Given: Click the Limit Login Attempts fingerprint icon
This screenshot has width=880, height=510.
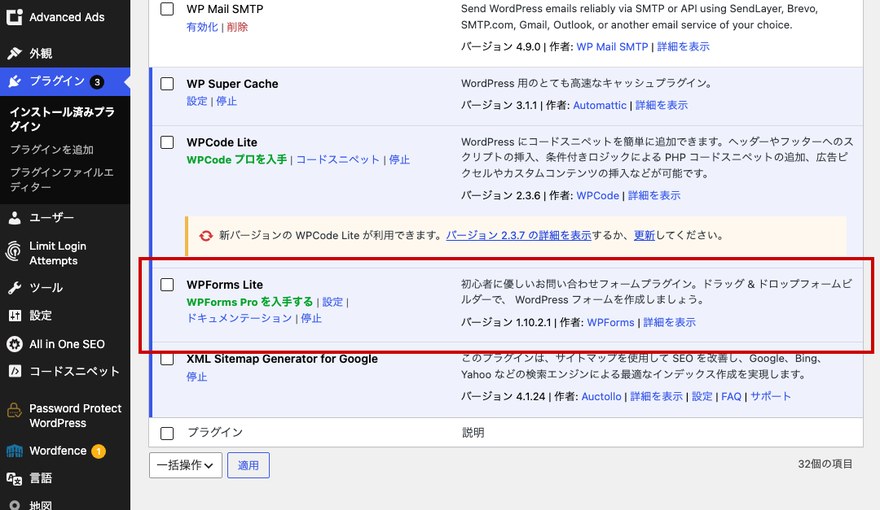Looking at the screenshot, I should pos(13,252).
